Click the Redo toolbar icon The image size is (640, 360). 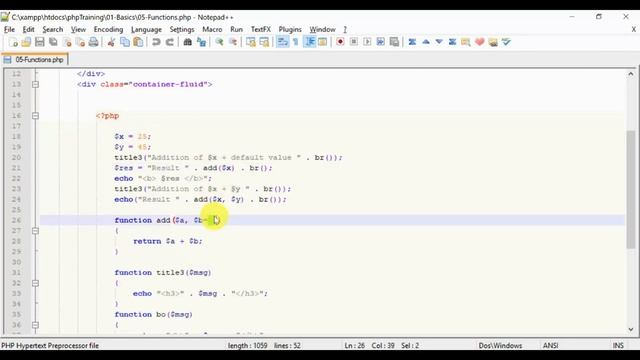point(169,42)
